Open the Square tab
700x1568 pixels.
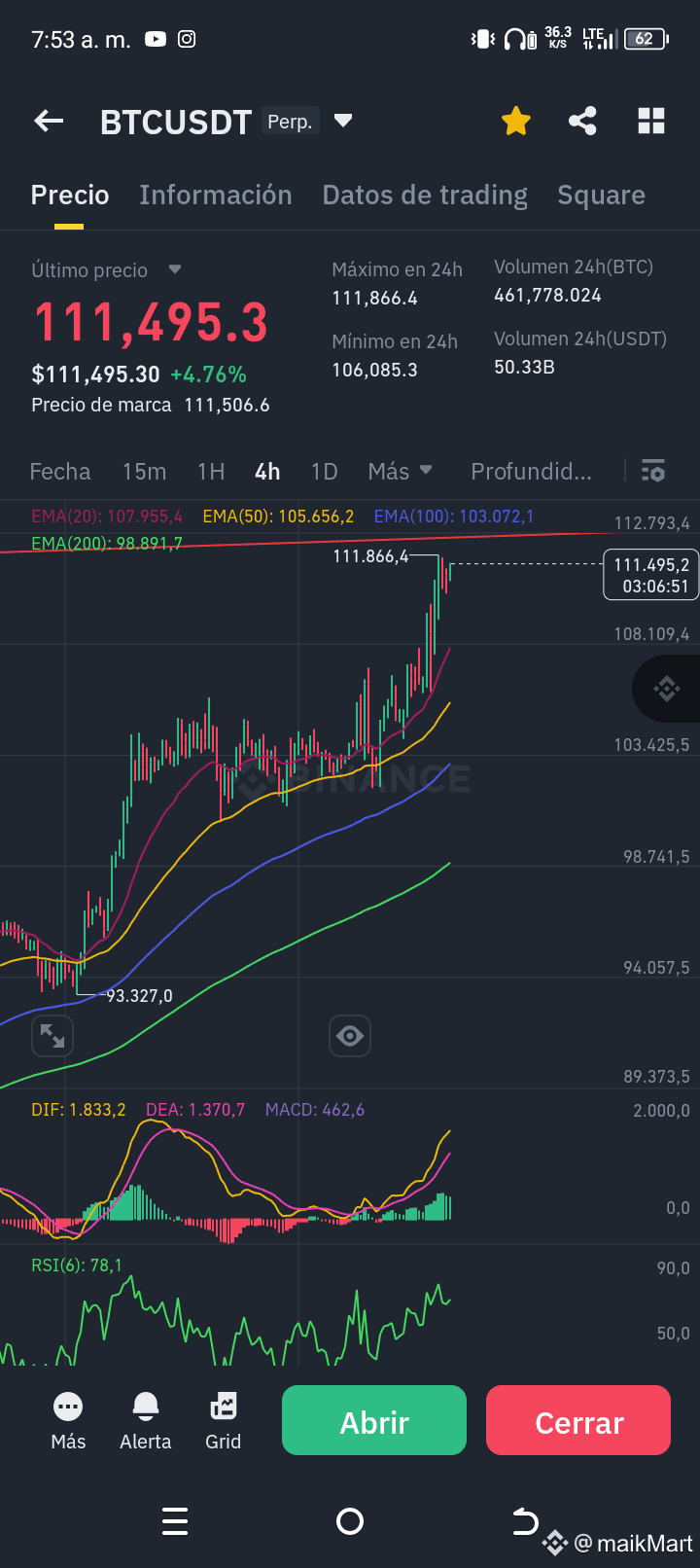(601, 196)
